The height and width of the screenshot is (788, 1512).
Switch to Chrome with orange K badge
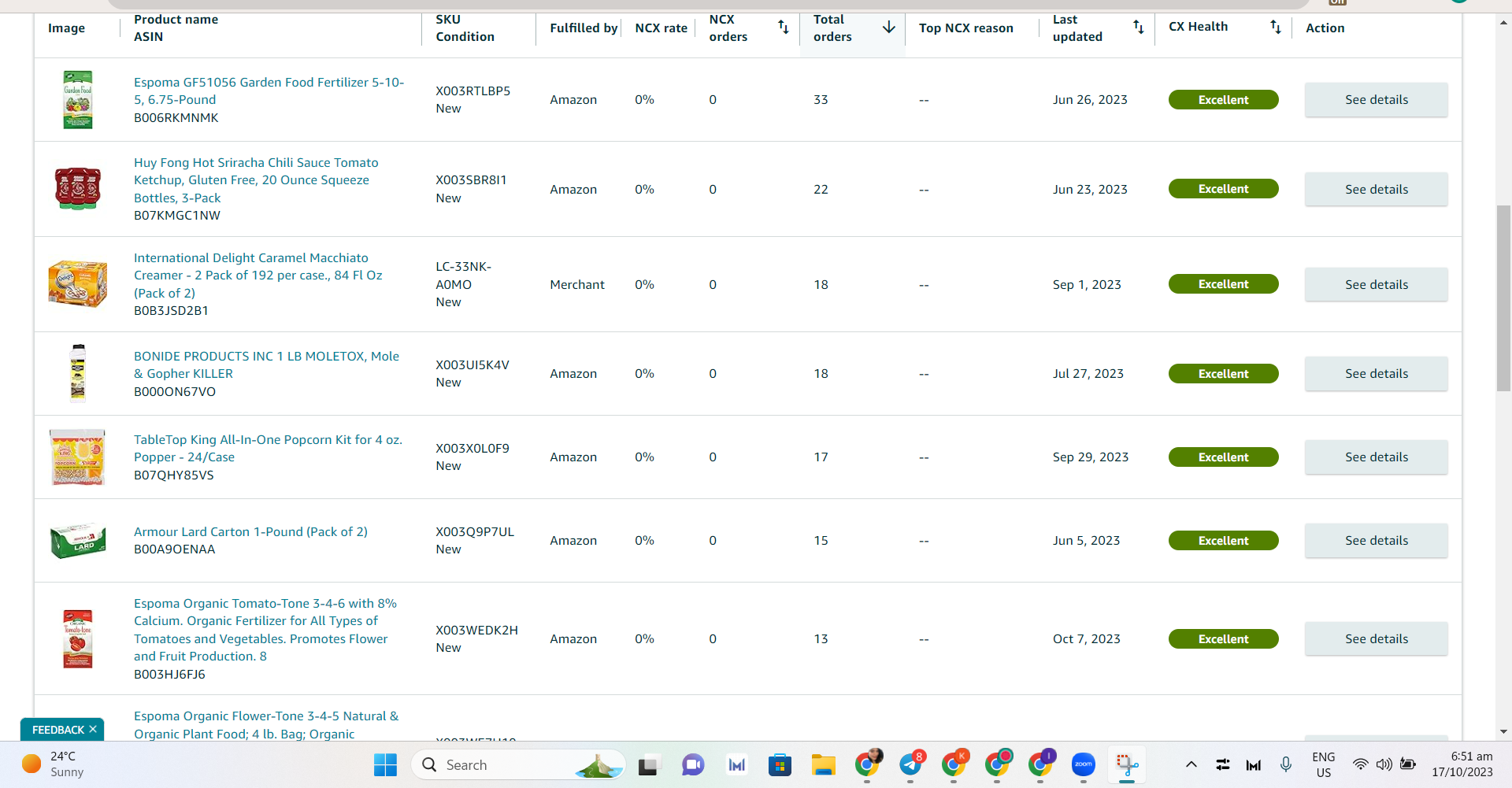click(954, 764)
